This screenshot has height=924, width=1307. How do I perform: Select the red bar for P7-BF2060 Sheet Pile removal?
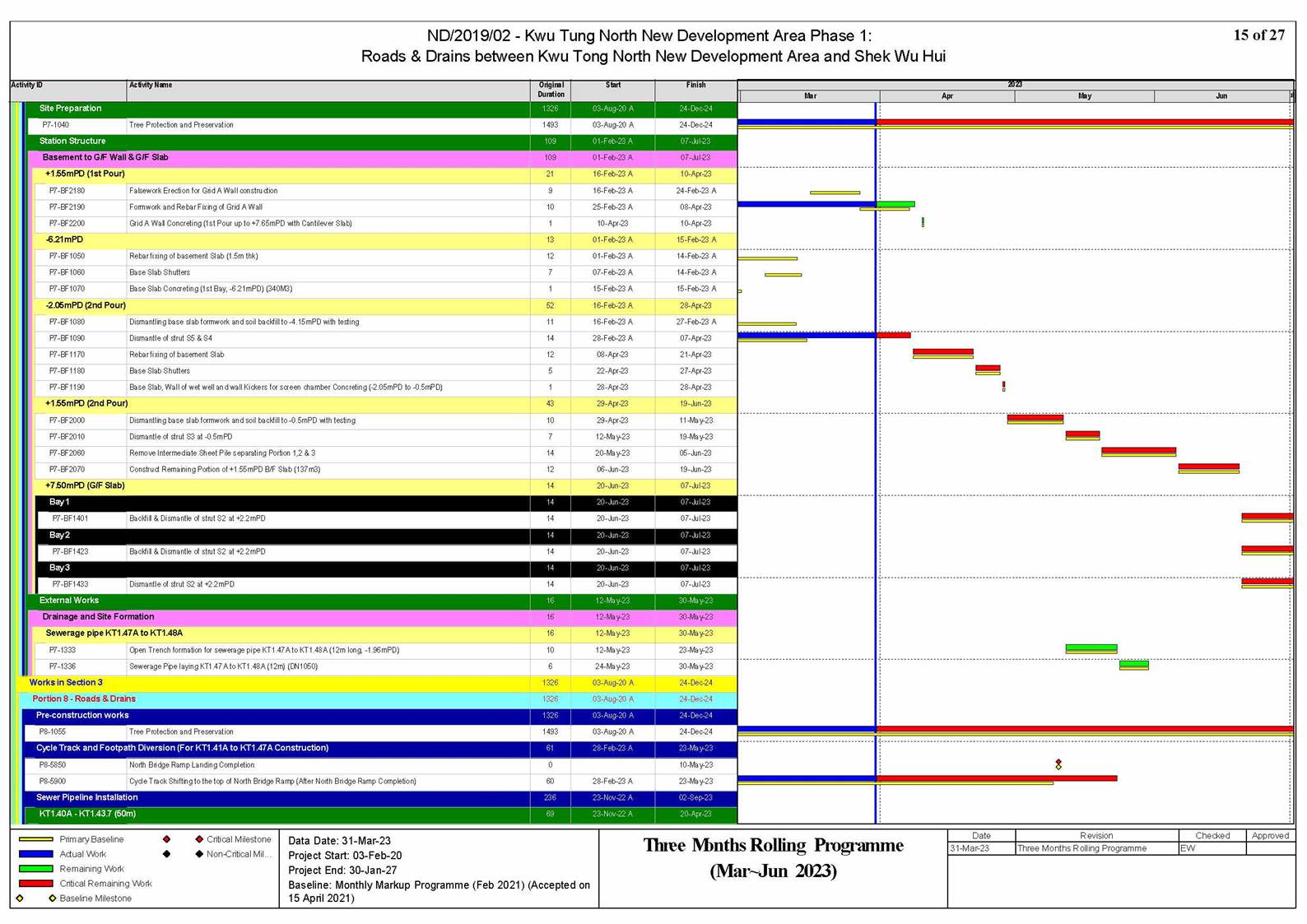(x=1138, y=451)
